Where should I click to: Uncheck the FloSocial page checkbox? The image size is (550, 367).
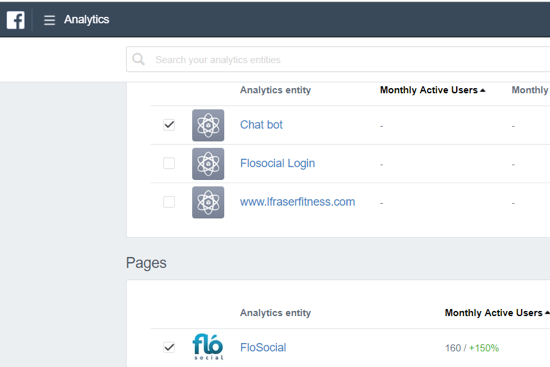tap(169, 347)
